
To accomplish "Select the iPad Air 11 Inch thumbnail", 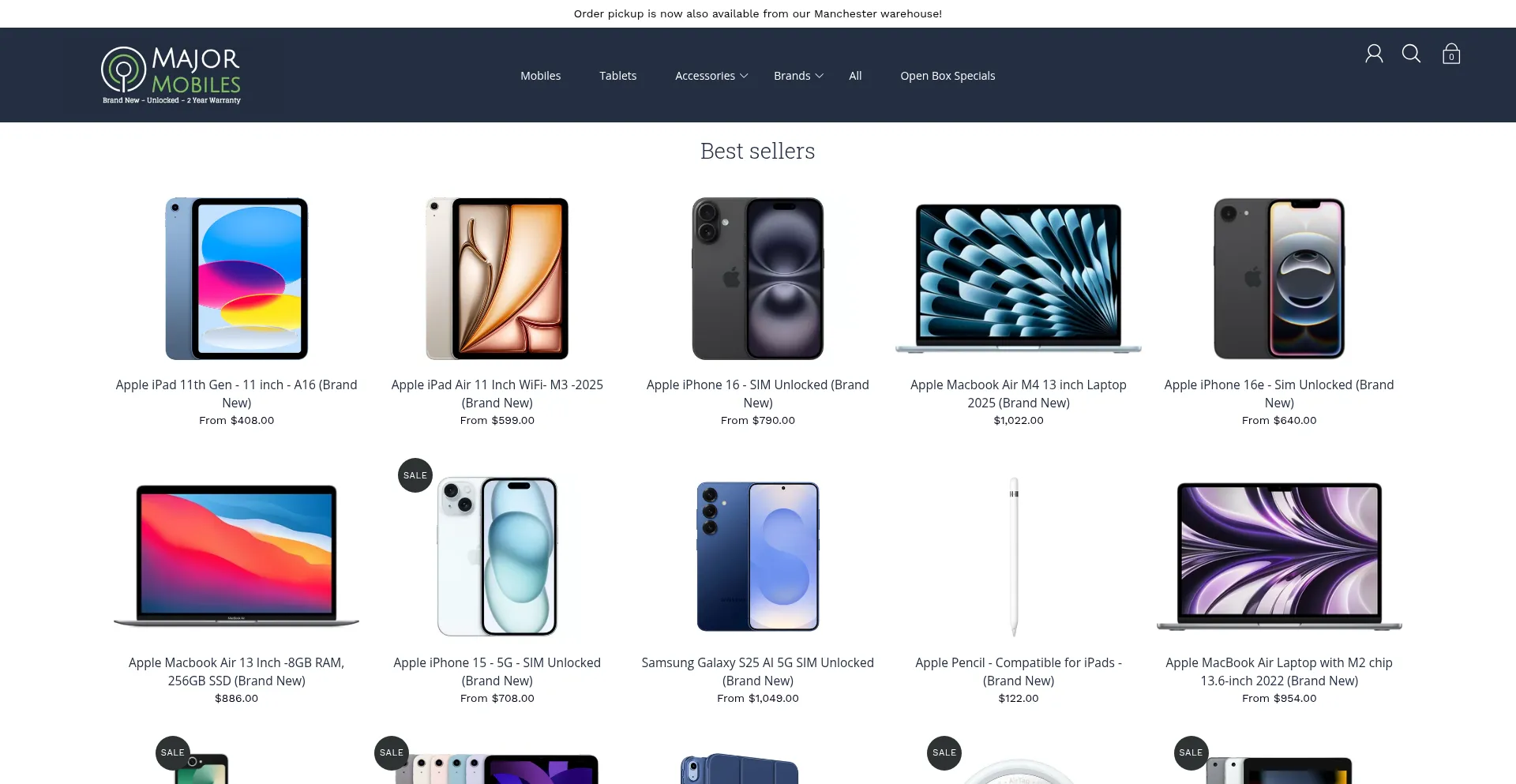I will [497, 279].
